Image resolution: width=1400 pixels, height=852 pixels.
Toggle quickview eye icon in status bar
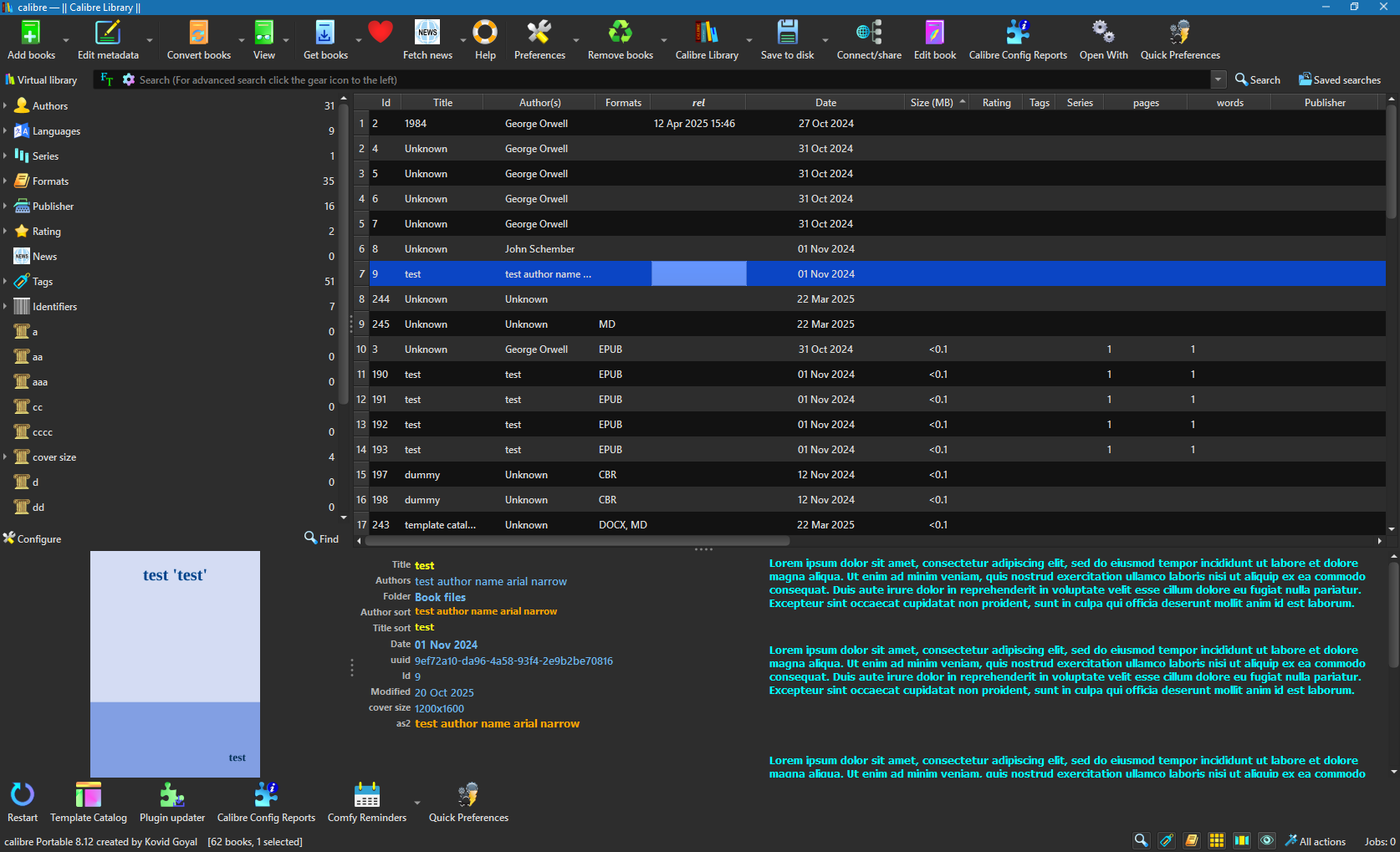(x=1267, y=840)
